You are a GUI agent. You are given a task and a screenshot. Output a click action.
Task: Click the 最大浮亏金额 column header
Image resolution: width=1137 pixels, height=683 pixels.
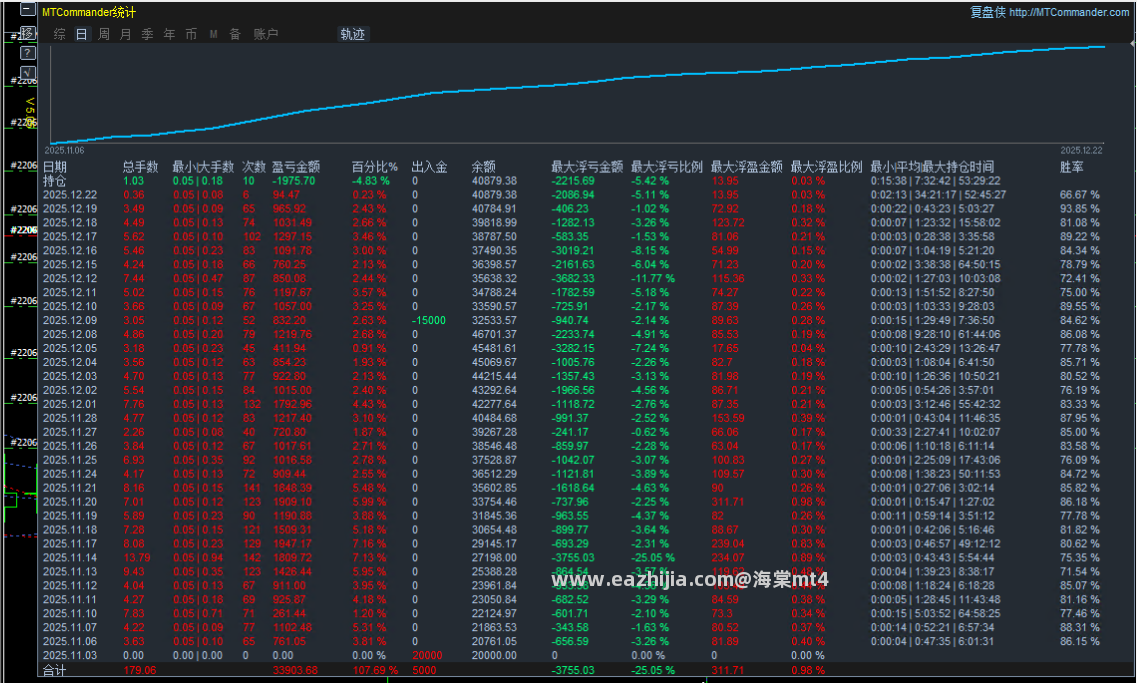587,167
